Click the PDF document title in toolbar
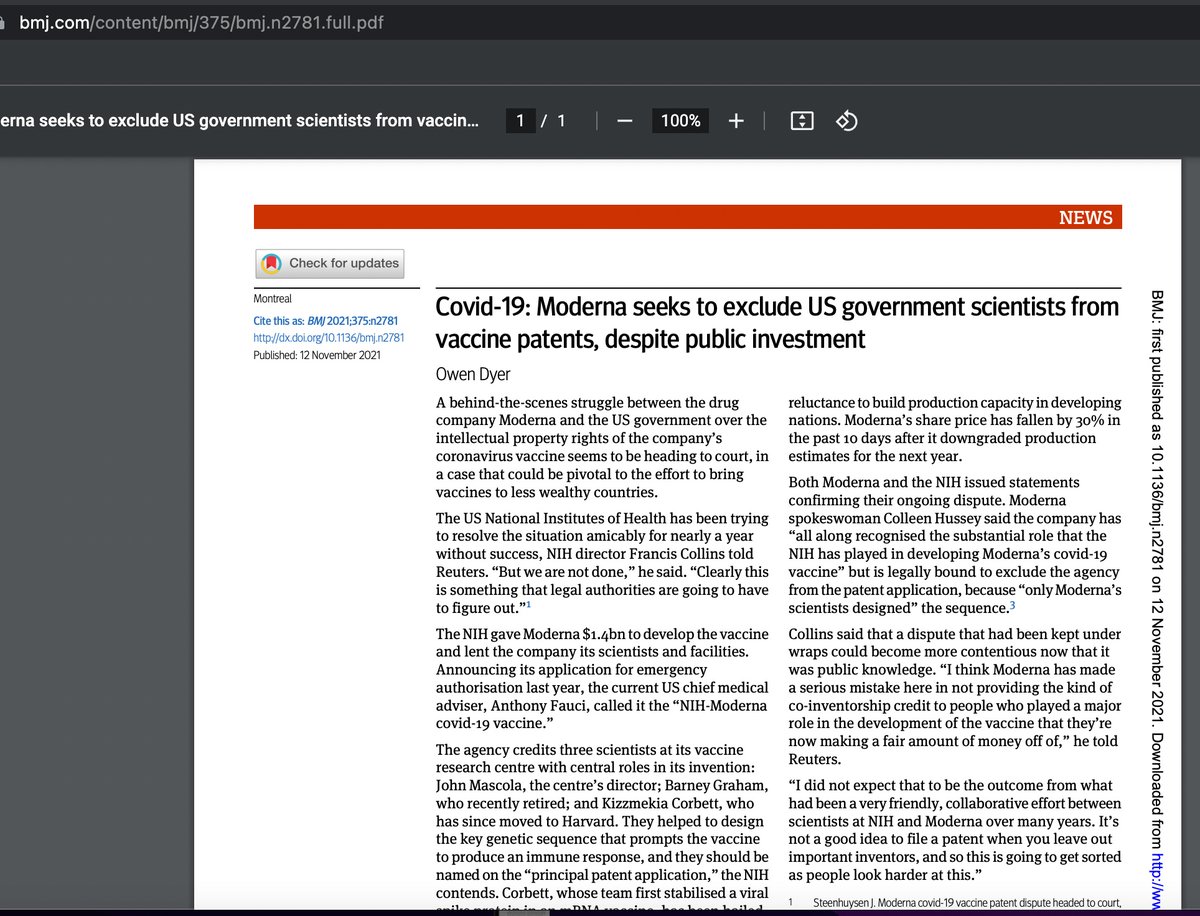Image resolution: width=1200 pixels, height=916 pixels. pos(240,121)
